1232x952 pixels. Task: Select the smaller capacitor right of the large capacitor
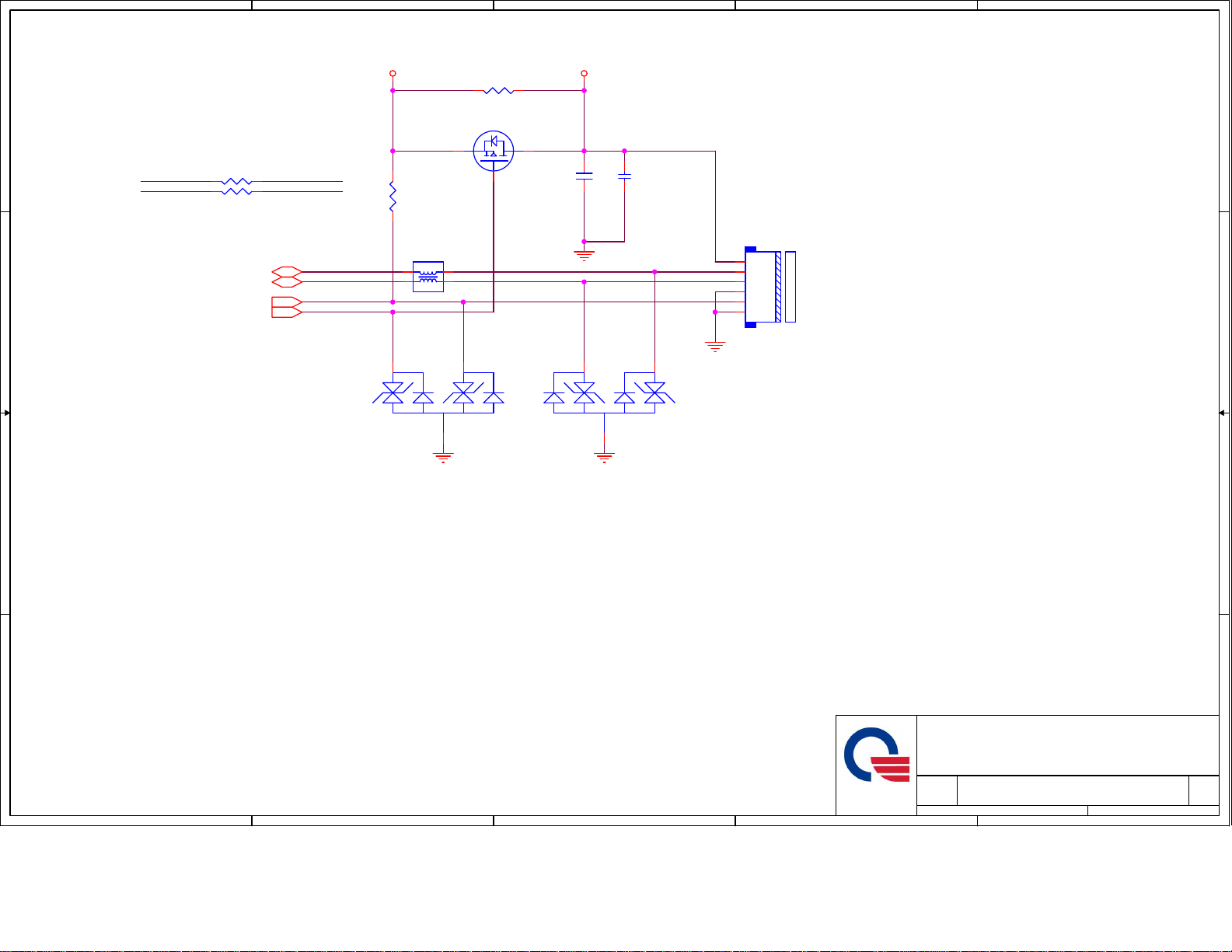(x=624, y=176)
